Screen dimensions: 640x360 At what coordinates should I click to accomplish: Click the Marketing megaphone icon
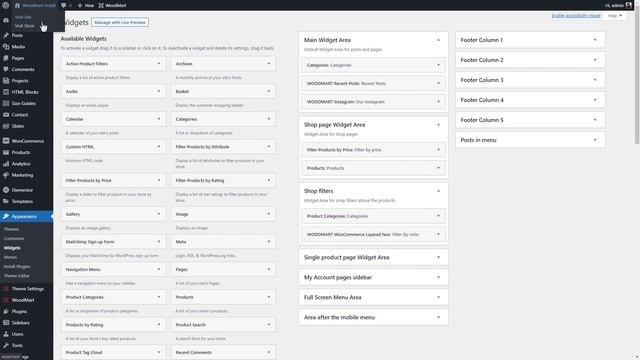(6, 175)
